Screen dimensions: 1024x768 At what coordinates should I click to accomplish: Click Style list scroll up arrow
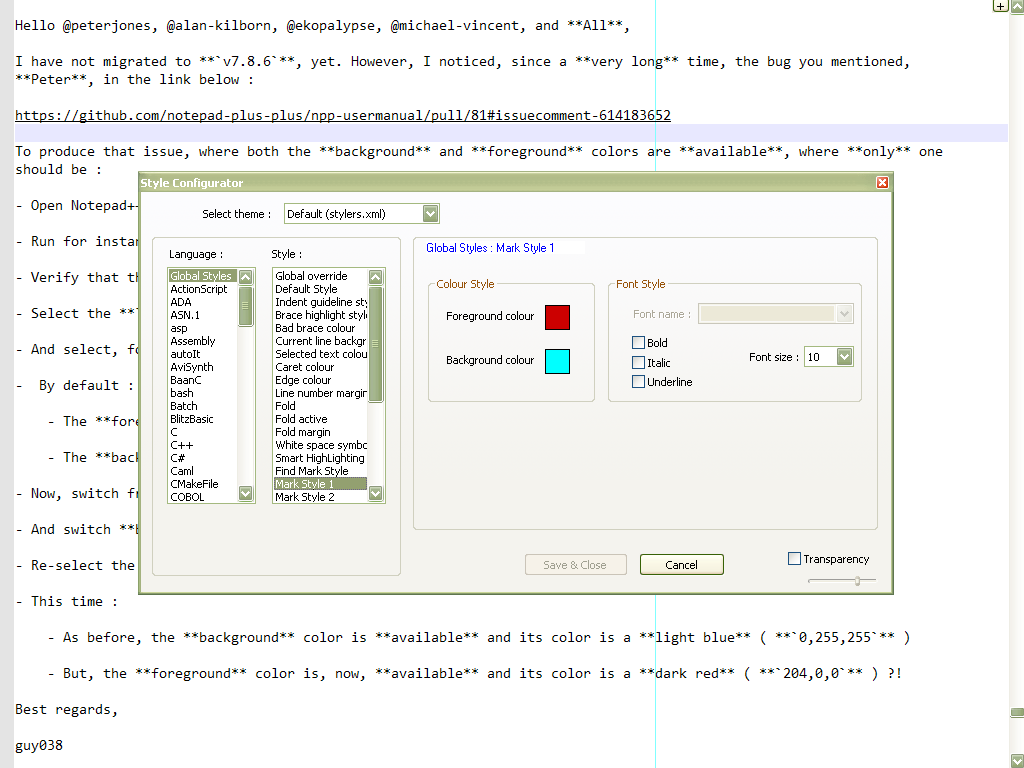[376, 277]
